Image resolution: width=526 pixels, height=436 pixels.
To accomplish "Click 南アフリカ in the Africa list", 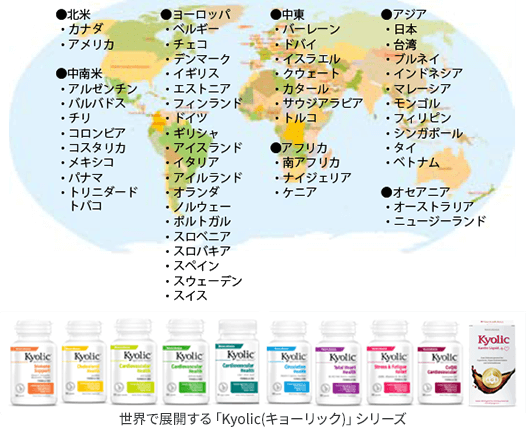I will tap(311, 162).
